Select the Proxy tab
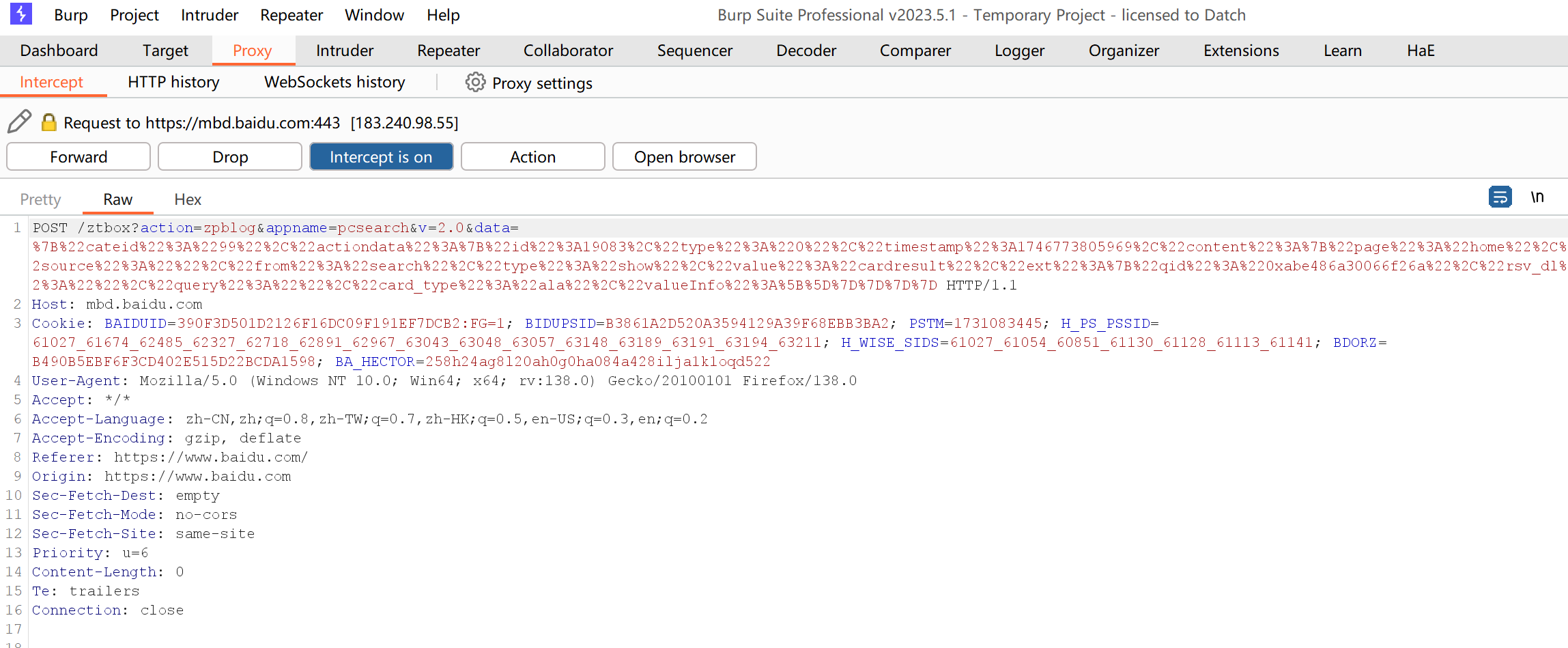 253,51
